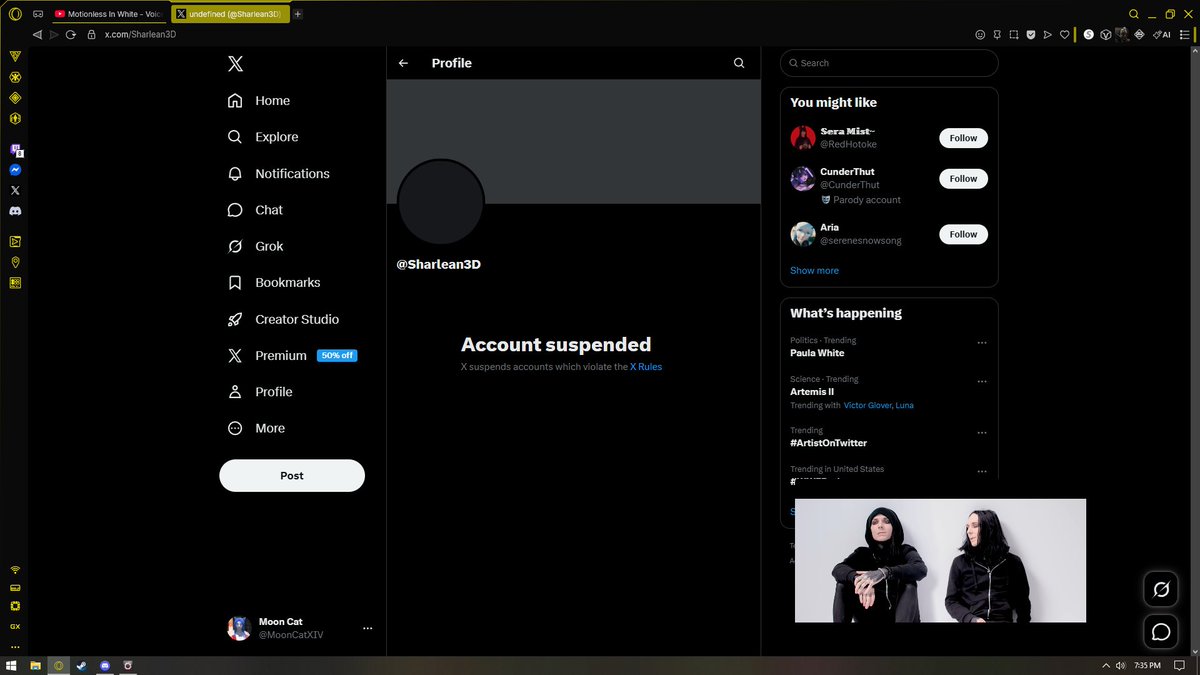Open the X shortcut in Opera sidebar
Viewport: 1200px width, 675px height.
[x=16, y=190]
